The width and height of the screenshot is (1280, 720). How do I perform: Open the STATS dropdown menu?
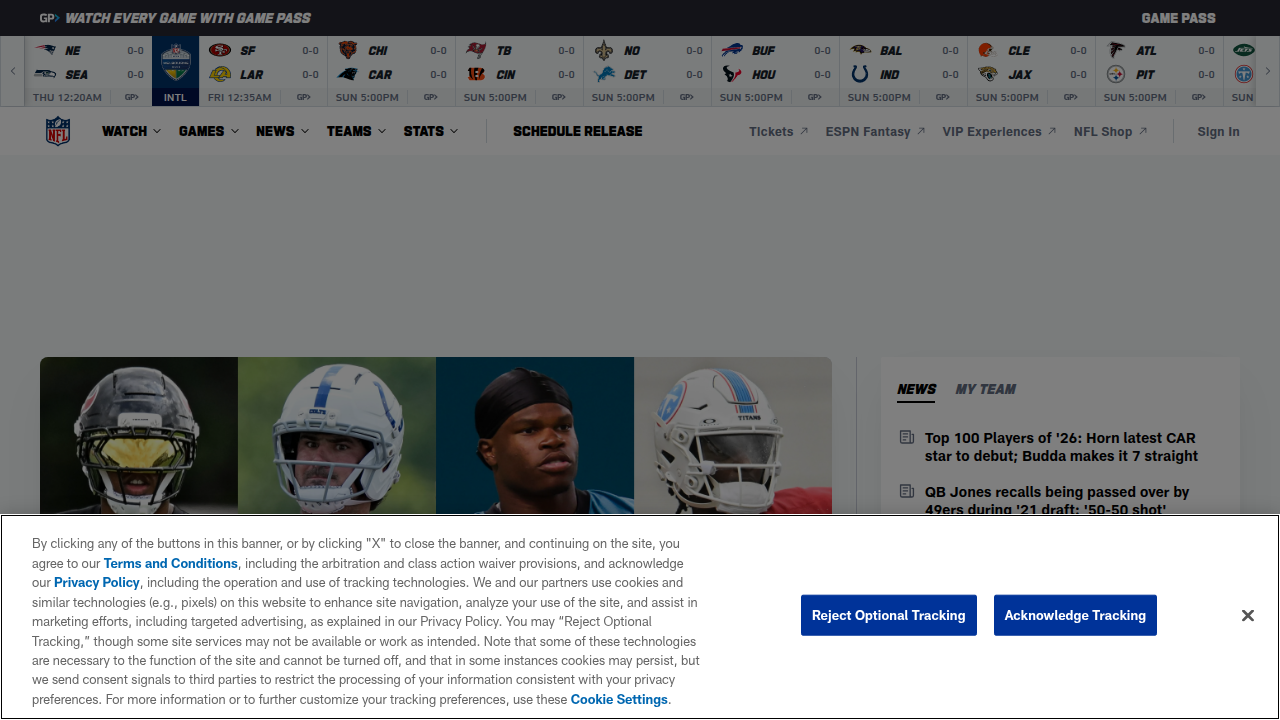431,131
